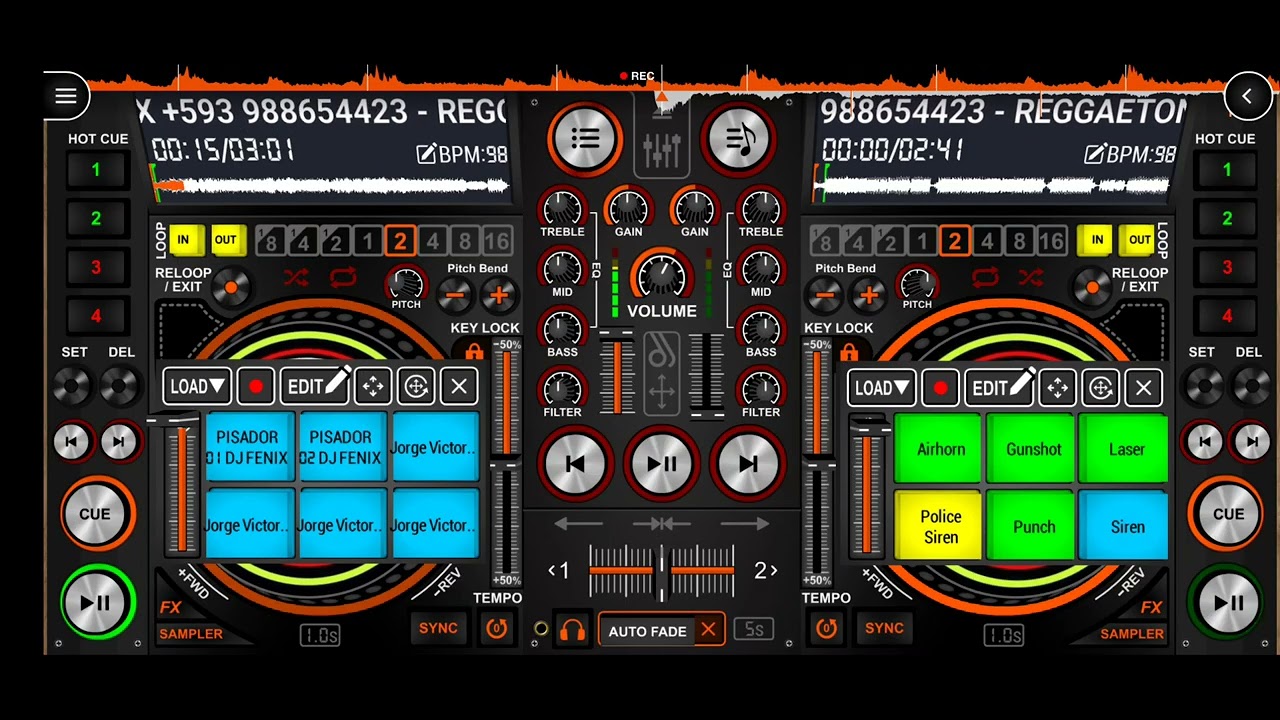Open the track list button in center
The height and width of the screenshot is (720, 1280).
point(585,139)
